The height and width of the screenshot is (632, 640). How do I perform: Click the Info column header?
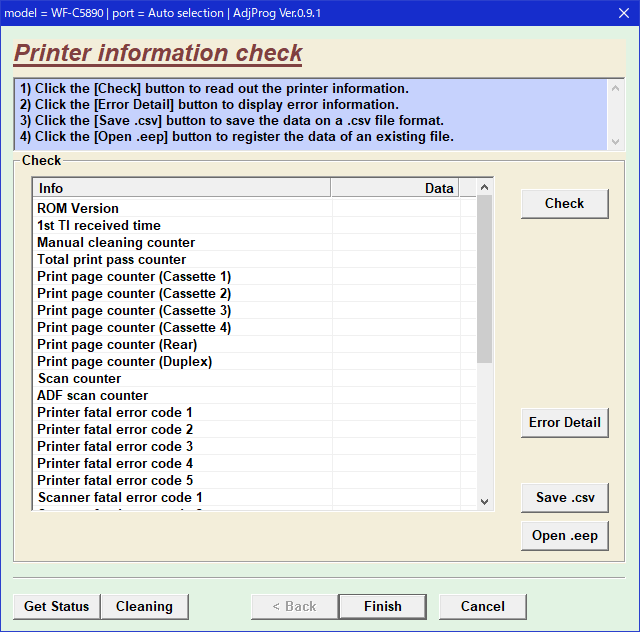[182, 188]
